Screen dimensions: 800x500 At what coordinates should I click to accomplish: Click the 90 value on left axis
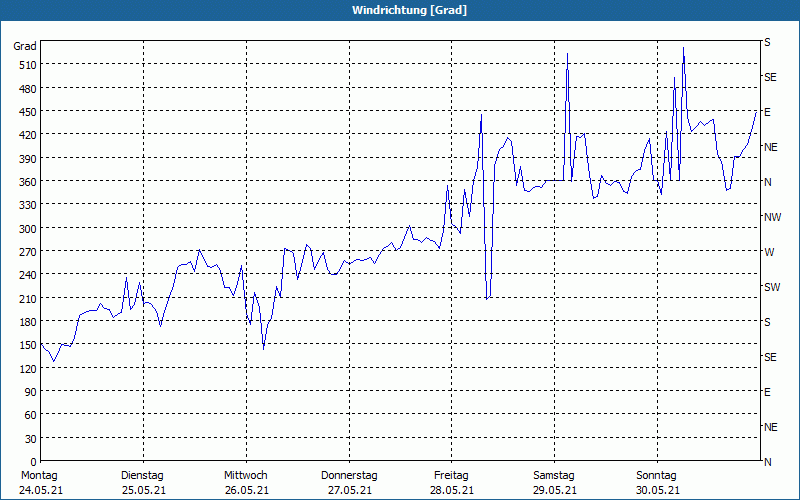coord(28,391)
